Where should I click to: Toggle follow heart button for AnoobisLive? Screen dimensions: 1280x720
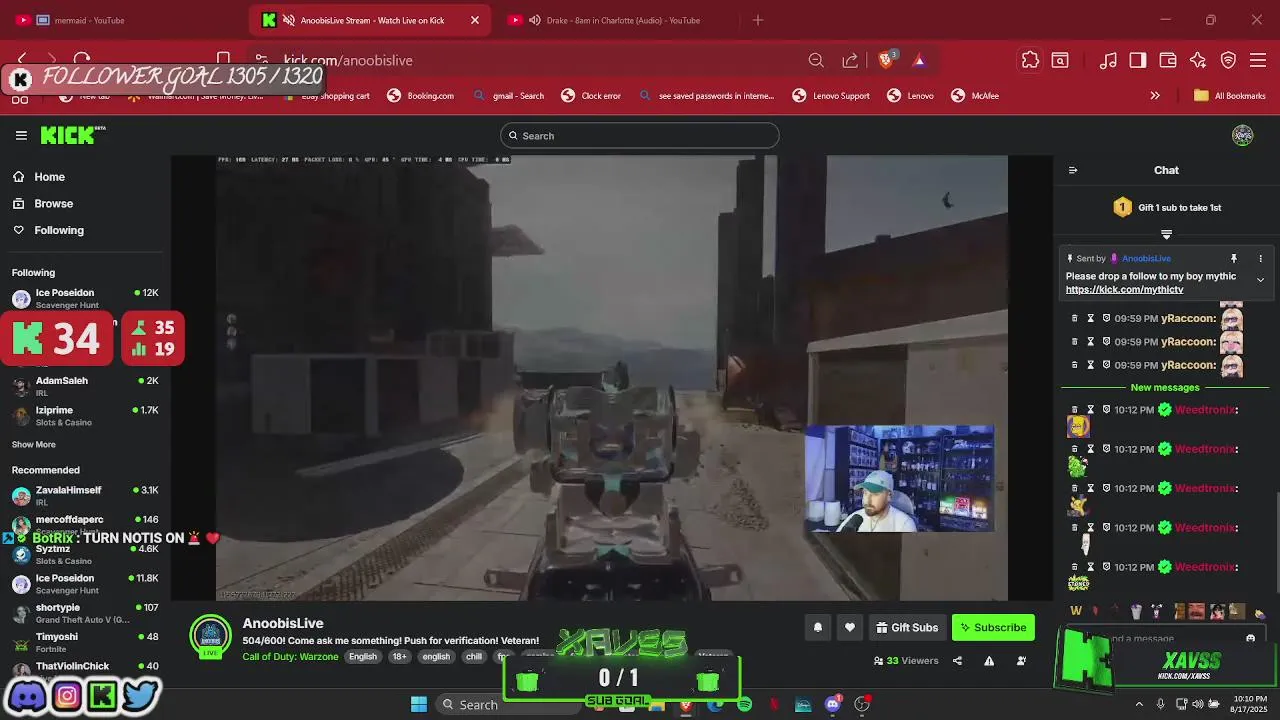coord(850,627)
